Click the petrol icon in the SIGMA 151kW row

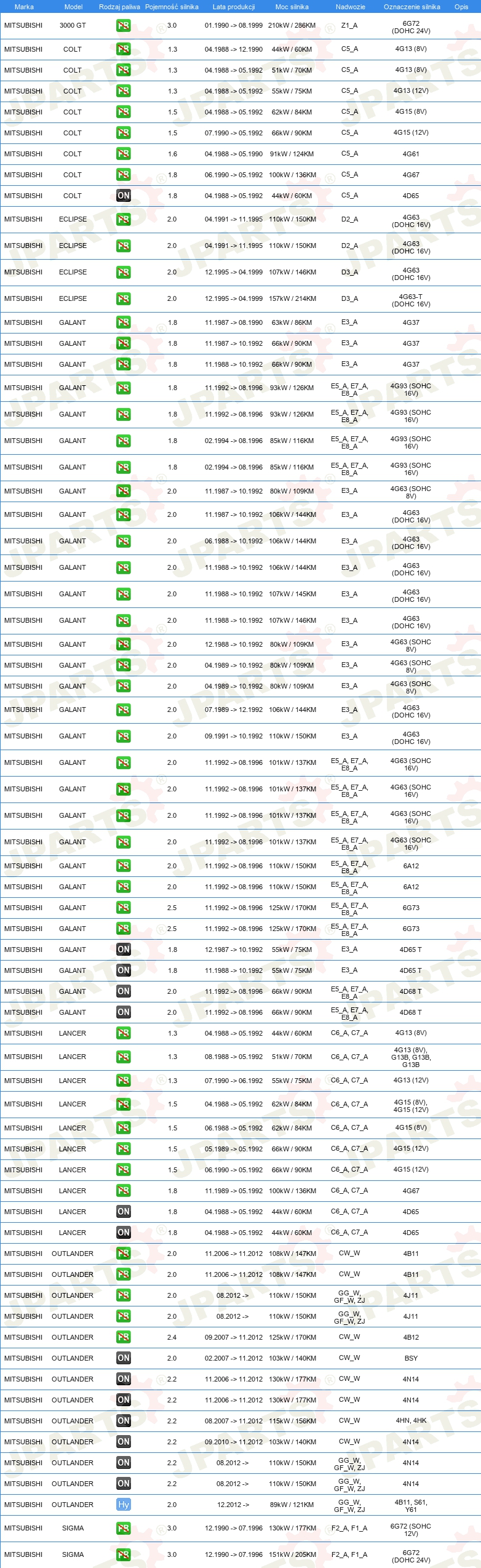click(x=123, y=1554)
